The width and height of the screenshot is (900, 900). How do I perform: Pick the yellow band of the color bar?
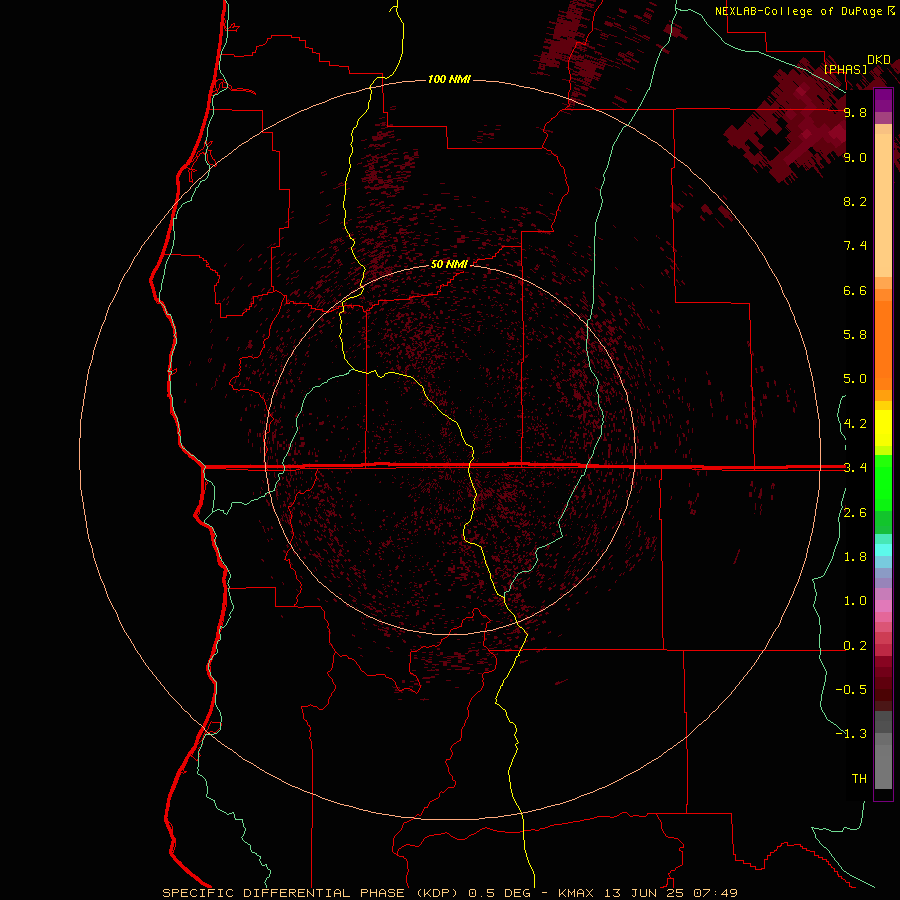pyautogui.click(x=883, y=428)
